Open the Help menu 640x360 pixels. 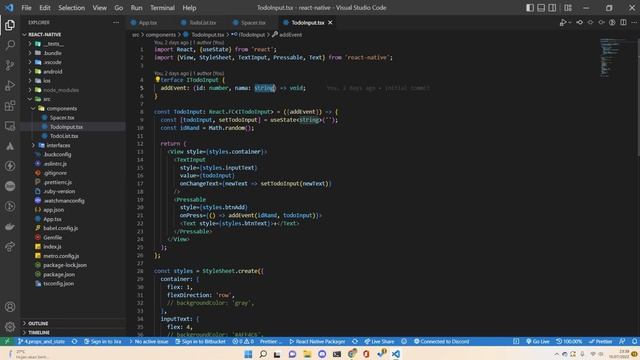(x=189, y=8)
